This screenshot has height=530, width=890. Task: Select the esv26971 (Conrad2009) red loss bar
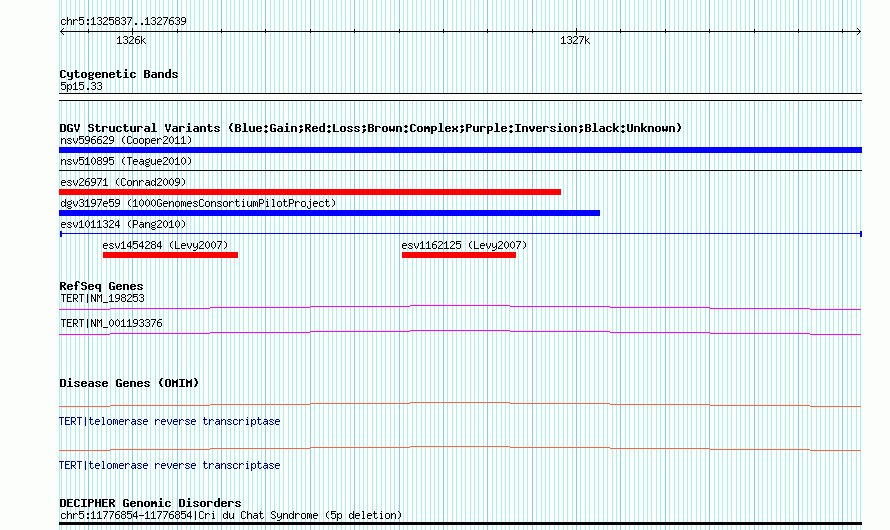point(310,192)
